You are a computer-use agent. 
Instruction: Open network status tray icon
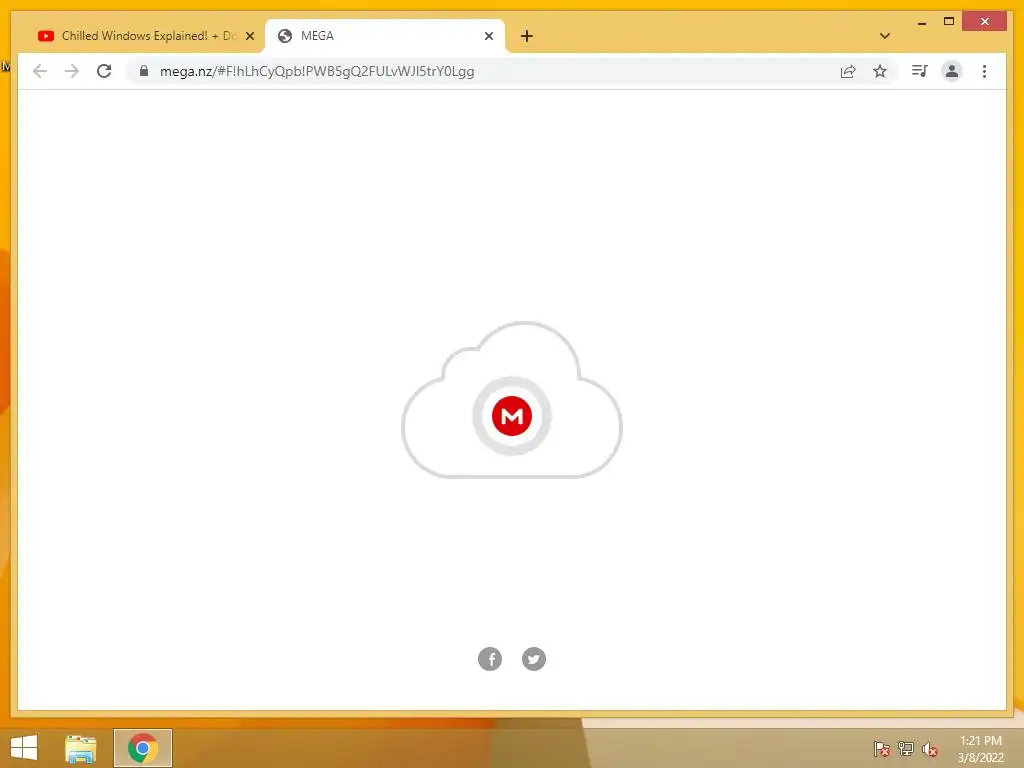point(906,748)
